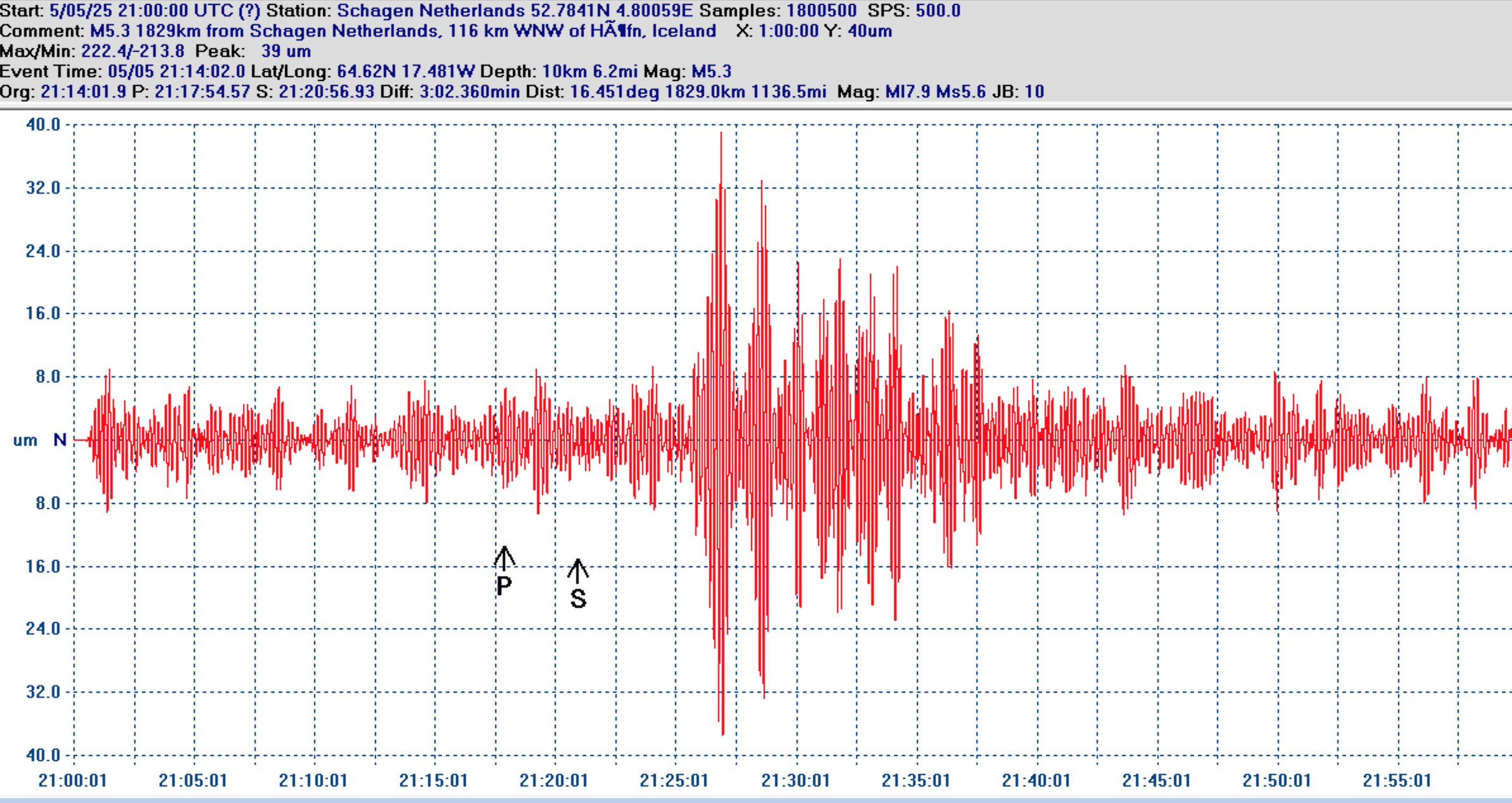Click the S wave arrival arrow marker
The image size is (1512, 803).
coord(577,570)
